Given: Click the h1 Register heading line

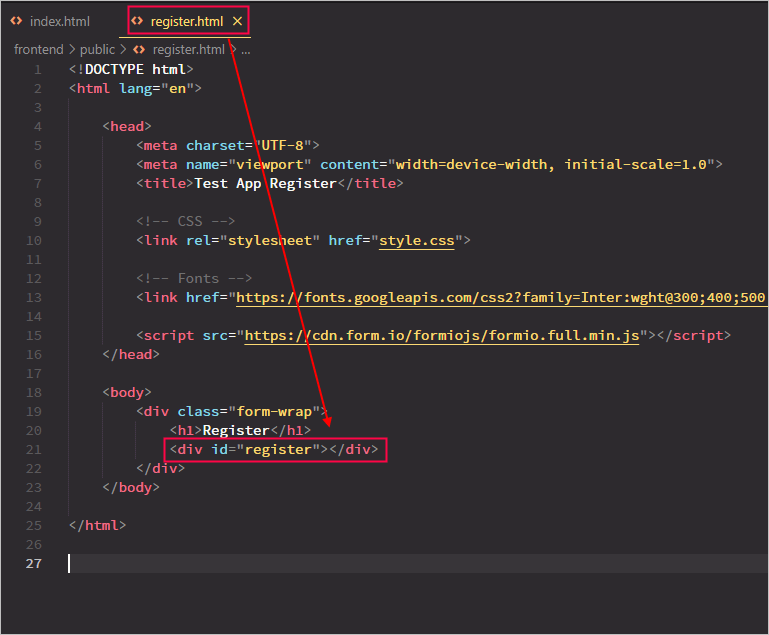Looking at the screenshot, I should (240, 431).
